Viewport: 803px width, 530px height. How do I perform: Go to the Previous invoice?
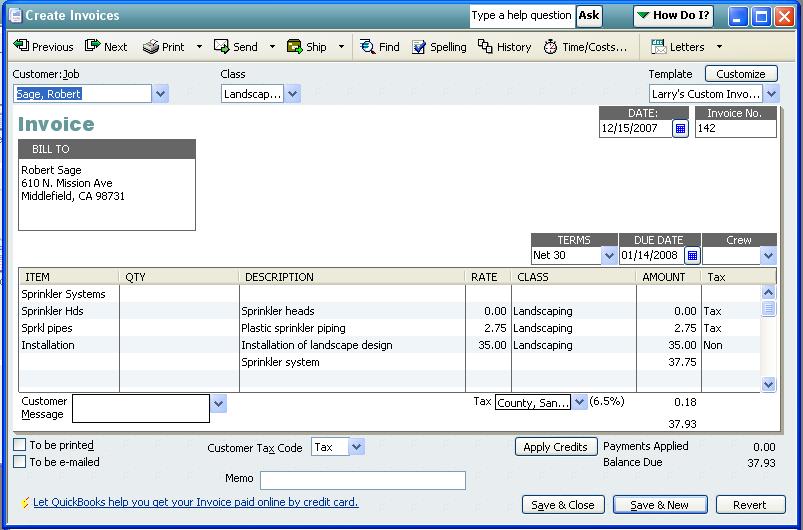tap(43, 47)
